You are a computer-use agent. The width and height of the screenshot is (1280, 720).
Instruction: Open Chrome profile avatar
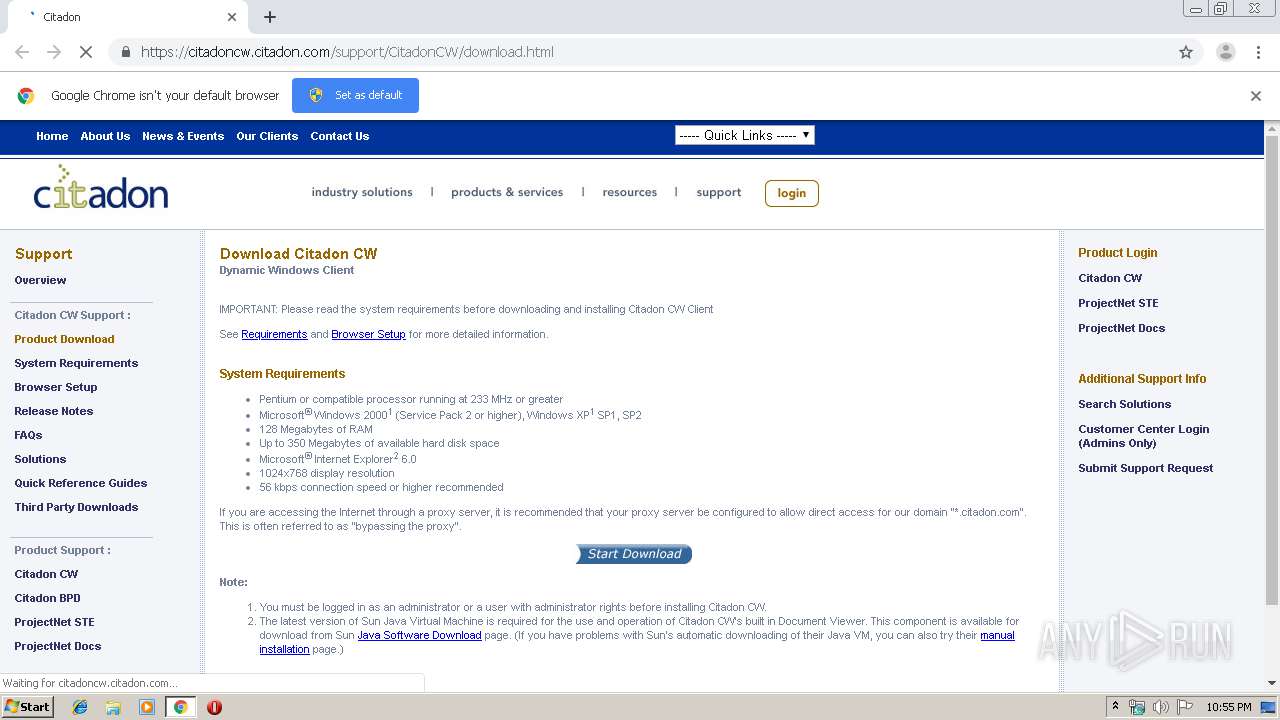tap(1225, 52)
